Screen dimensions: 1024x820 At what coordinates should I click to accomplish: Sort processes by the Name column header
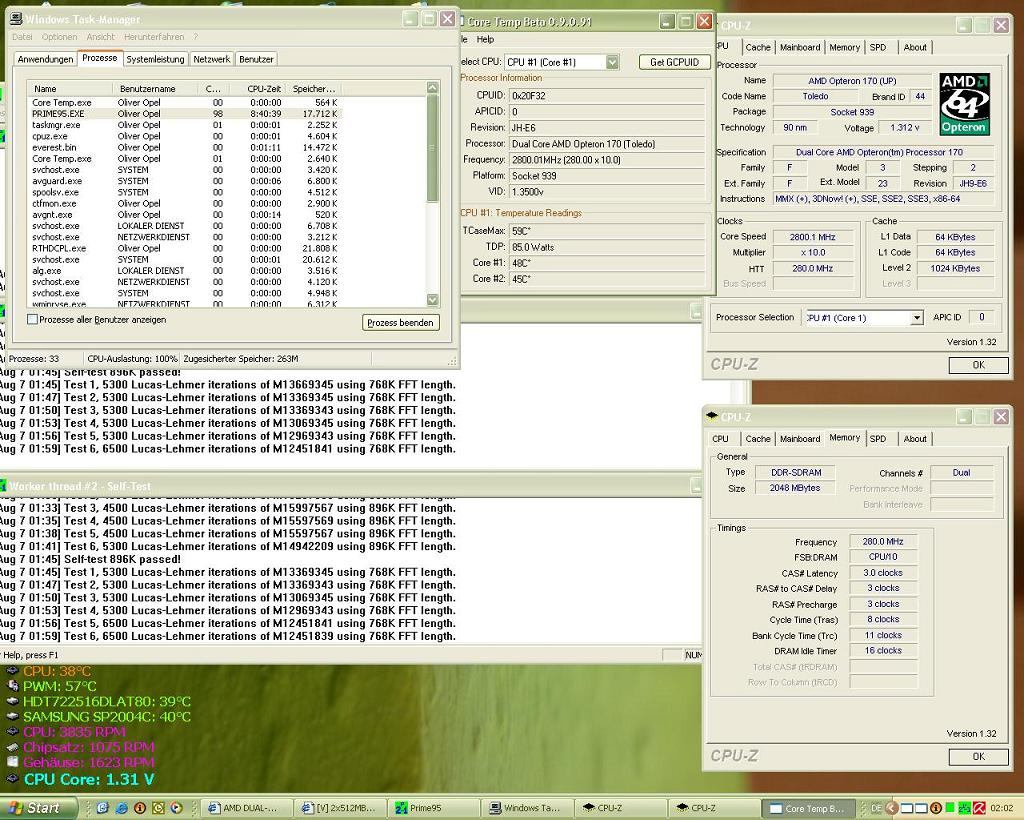click(x=70, y=89)
